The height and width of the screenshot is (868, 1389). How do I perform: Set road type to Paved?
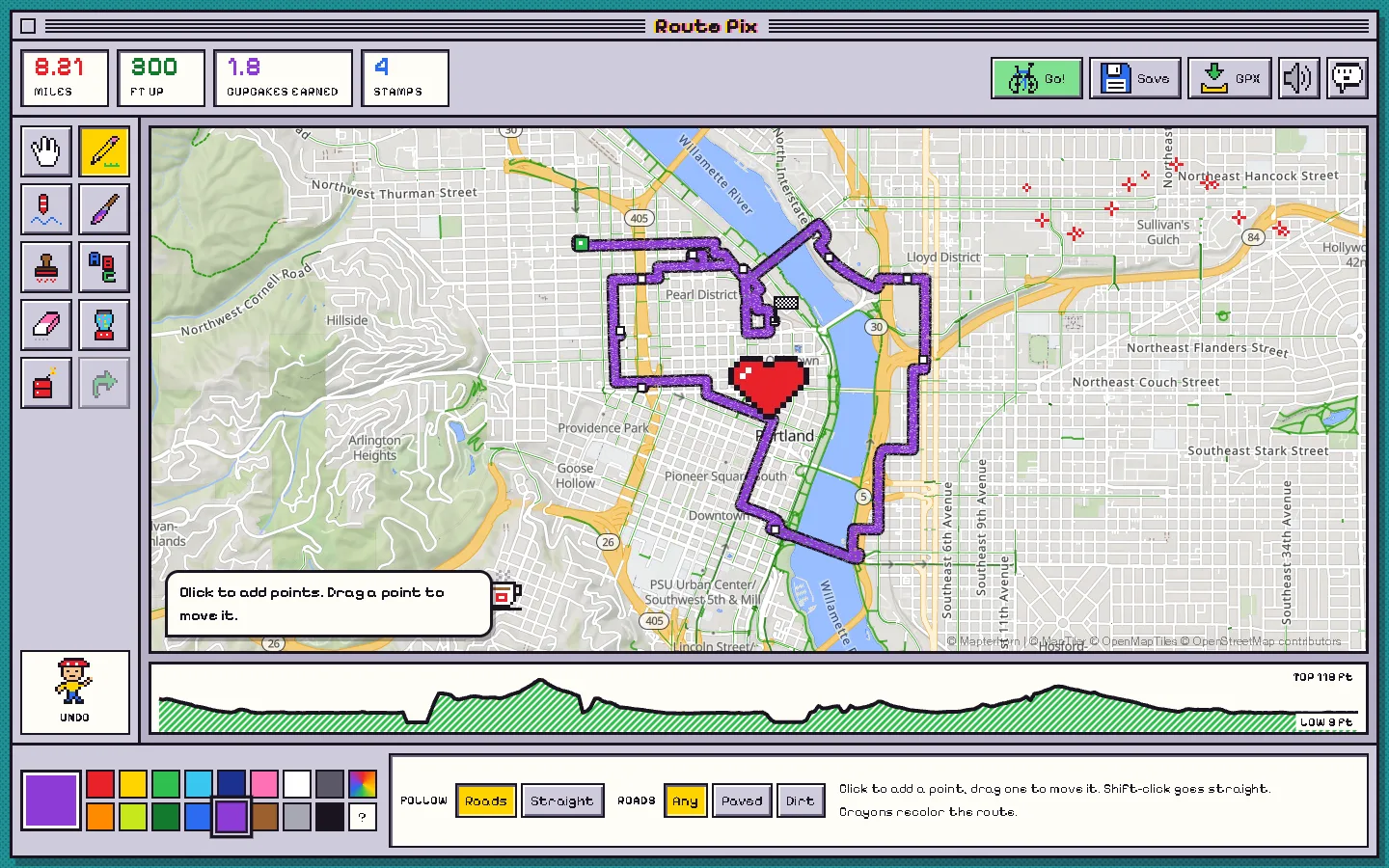coord(742,800)
